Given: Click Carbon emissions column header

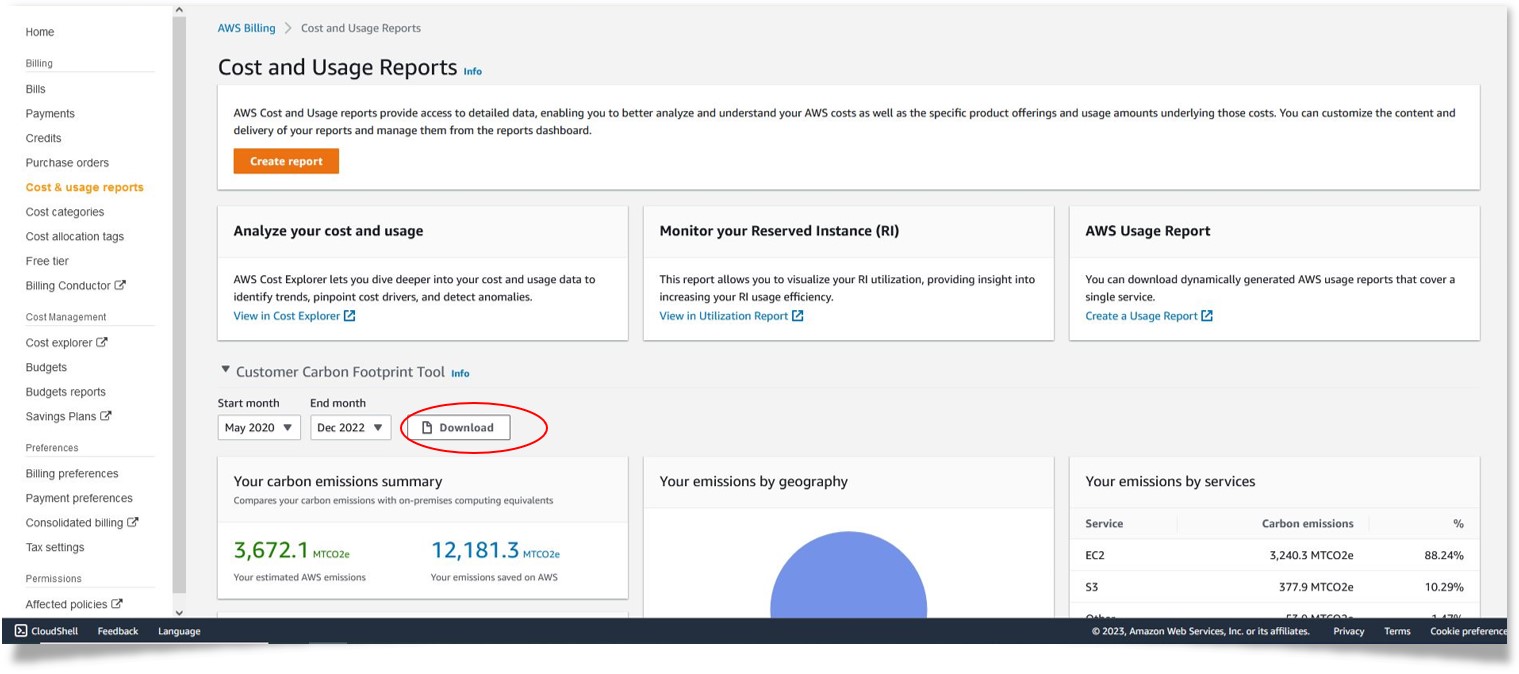Looking at the screenshot, I should (x=1307, y=523).
